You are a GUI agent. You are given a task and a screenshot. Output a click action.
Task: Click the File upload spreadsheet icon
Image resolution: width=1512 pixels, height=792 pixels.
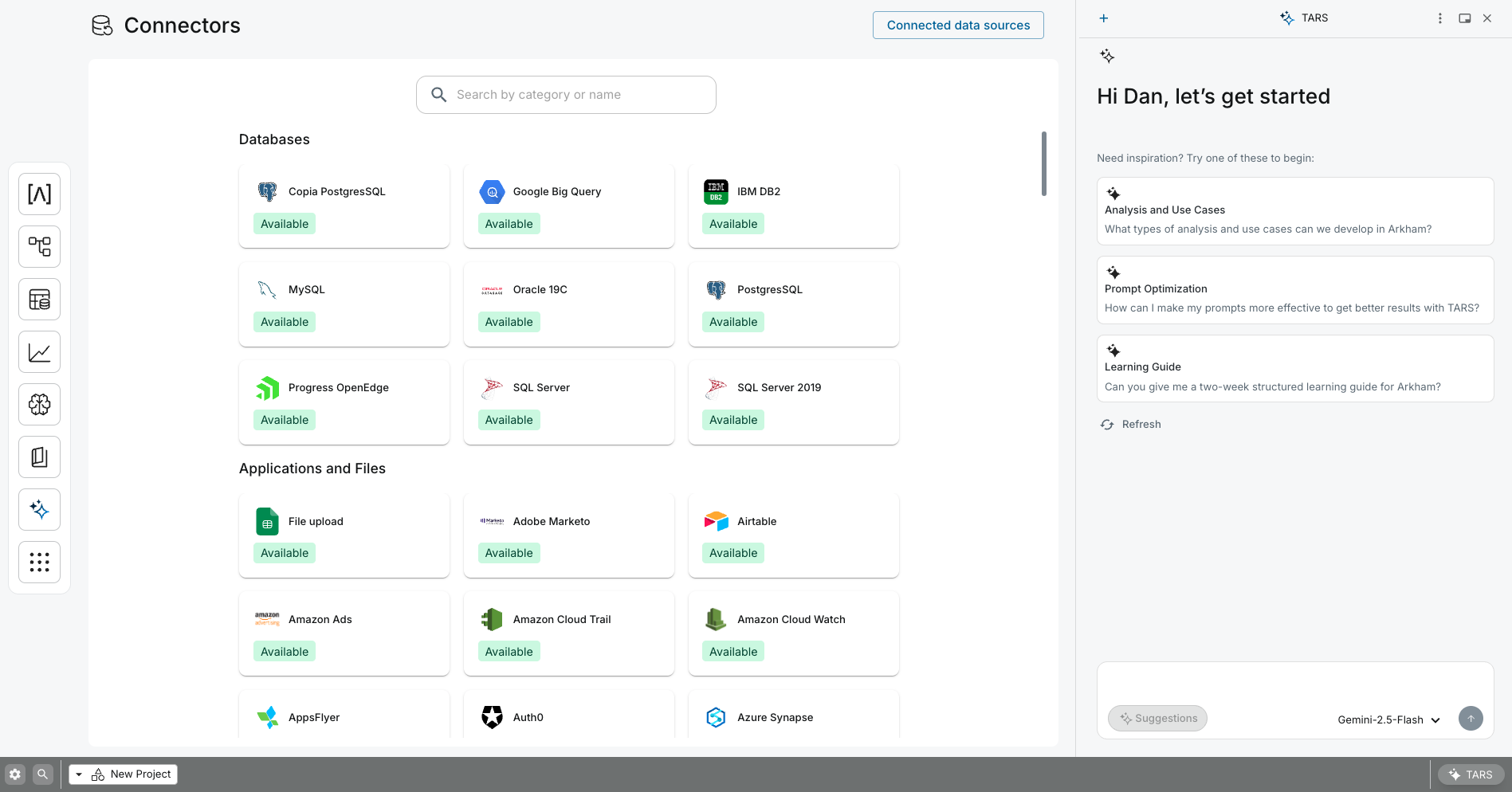click(x=268, y=522)
